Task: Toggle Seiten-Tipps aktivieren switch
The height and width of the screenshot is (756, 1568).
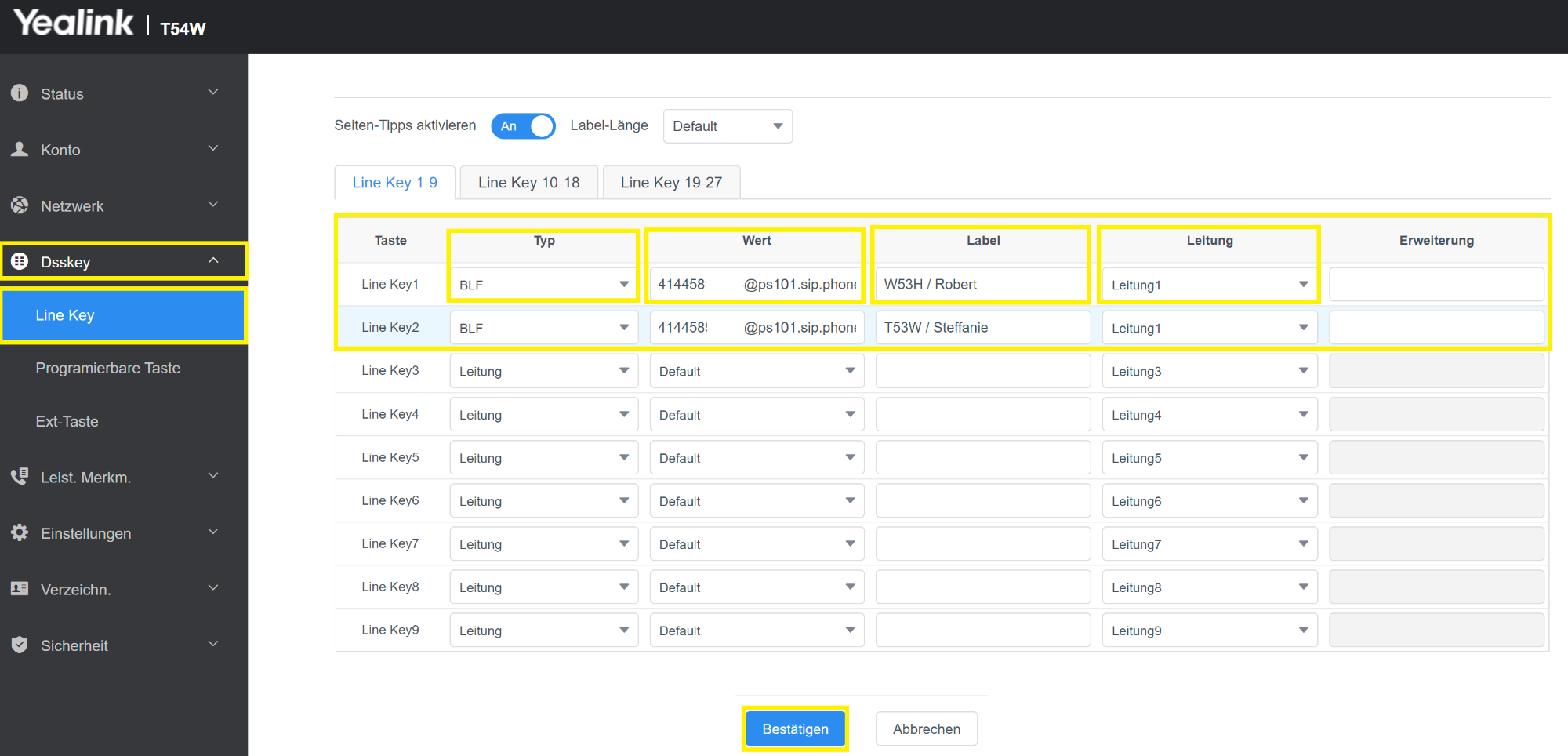Action: [x=523, y=125]
